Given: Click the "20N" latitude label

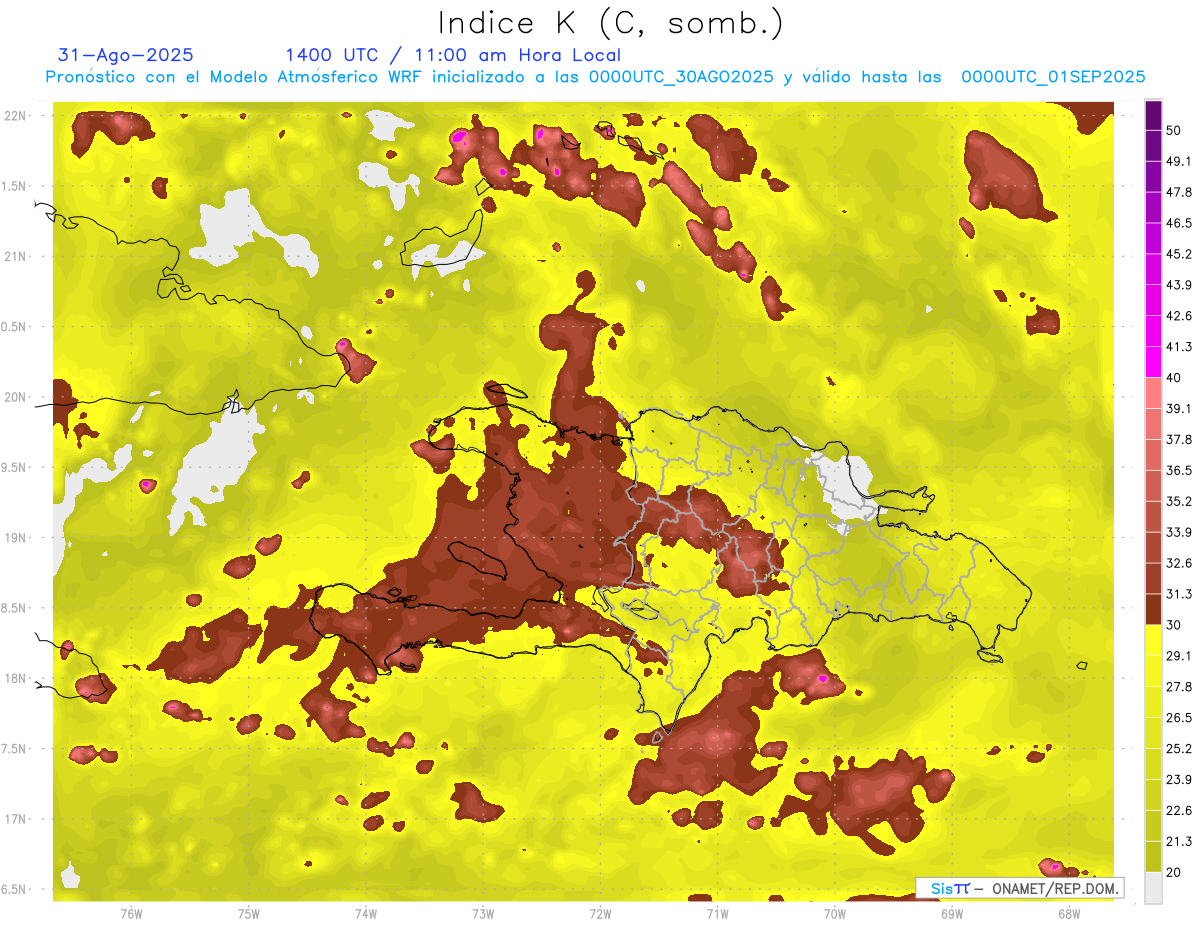Looking at the screenshot, I should point(15,397).
